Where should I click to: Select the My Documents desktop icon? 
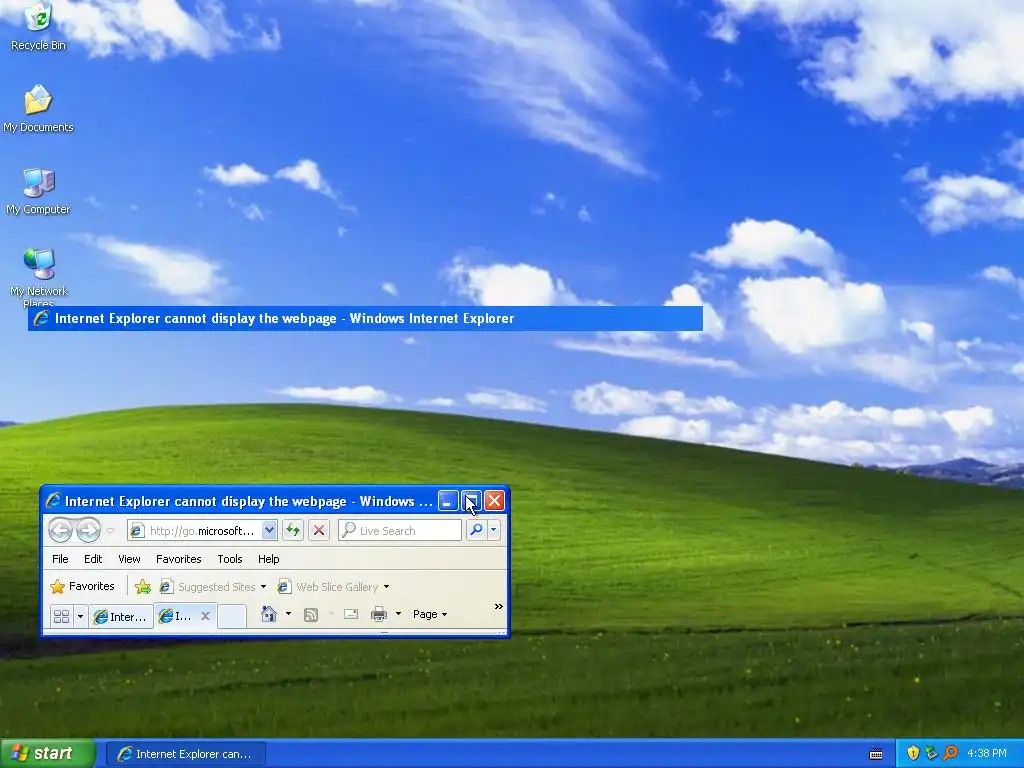[x=39, y=109]
